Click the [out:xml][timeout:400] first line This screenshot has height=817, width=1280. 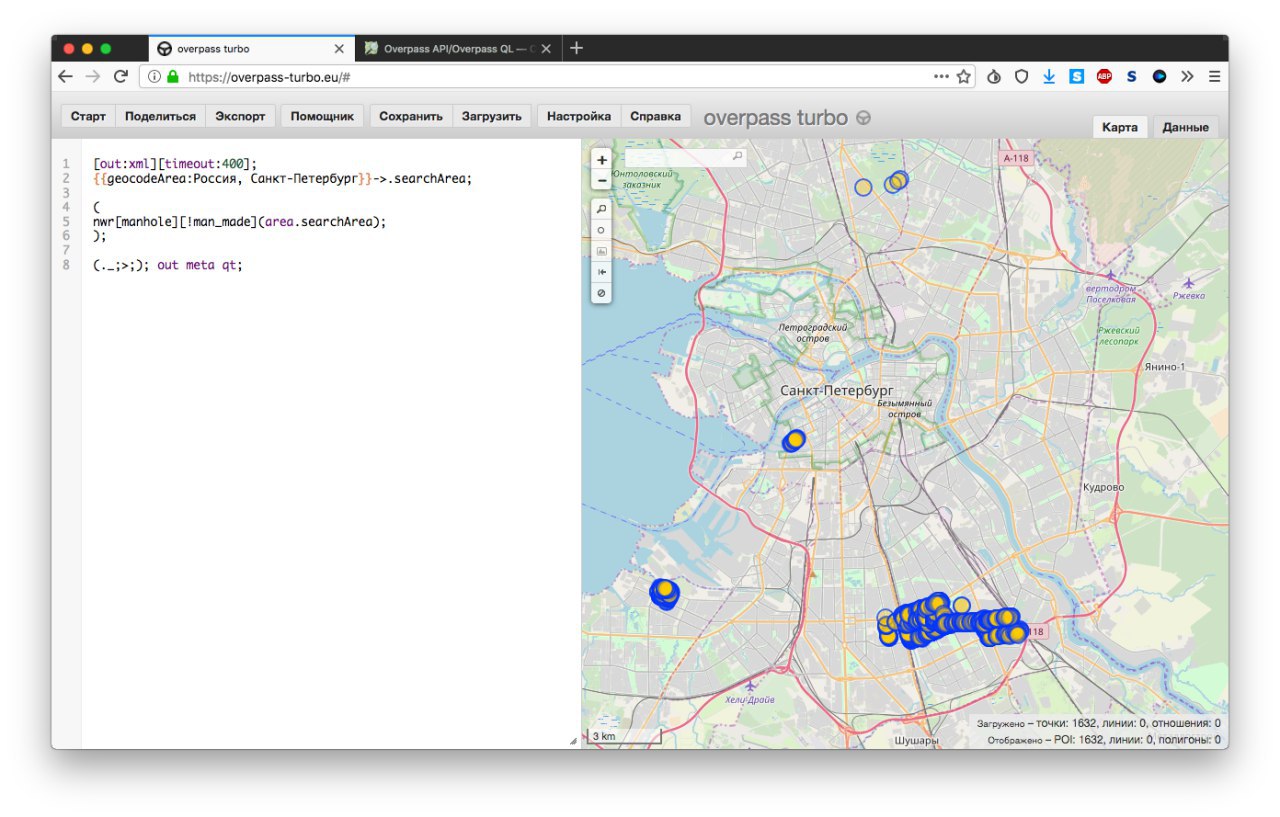[x=175, y=164]
